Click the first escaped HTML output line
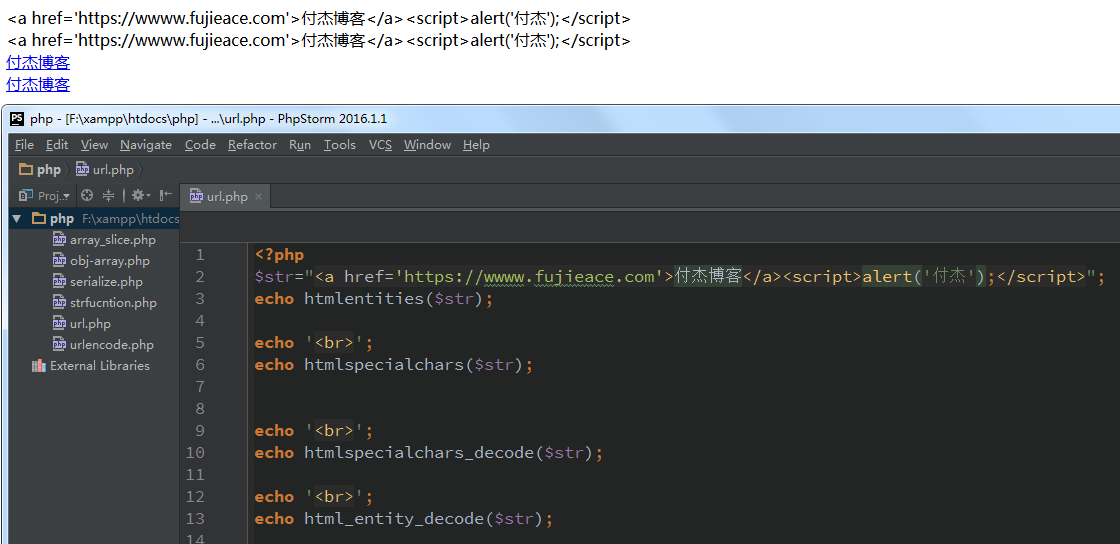 [319, 19]
